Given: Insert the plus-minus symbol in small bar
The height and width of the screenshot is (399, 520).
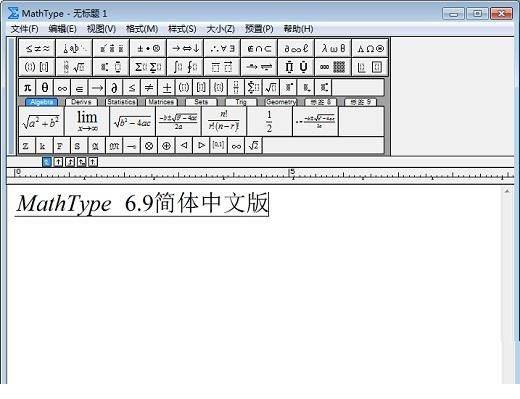Looking at the screenshot, I should point(166,88).
